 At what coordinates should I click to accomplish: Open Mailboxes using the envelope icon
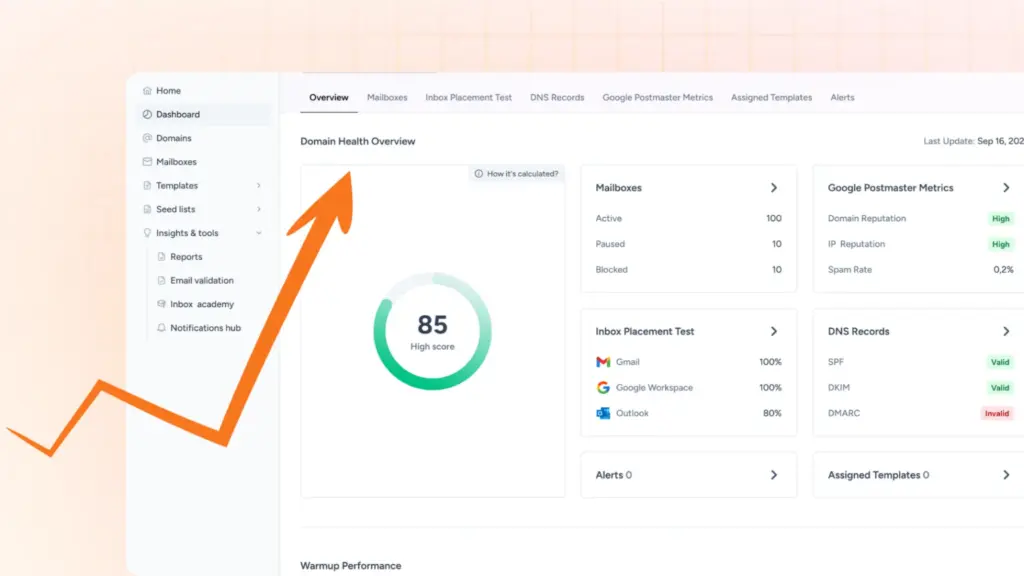click(x=147, y=162)
